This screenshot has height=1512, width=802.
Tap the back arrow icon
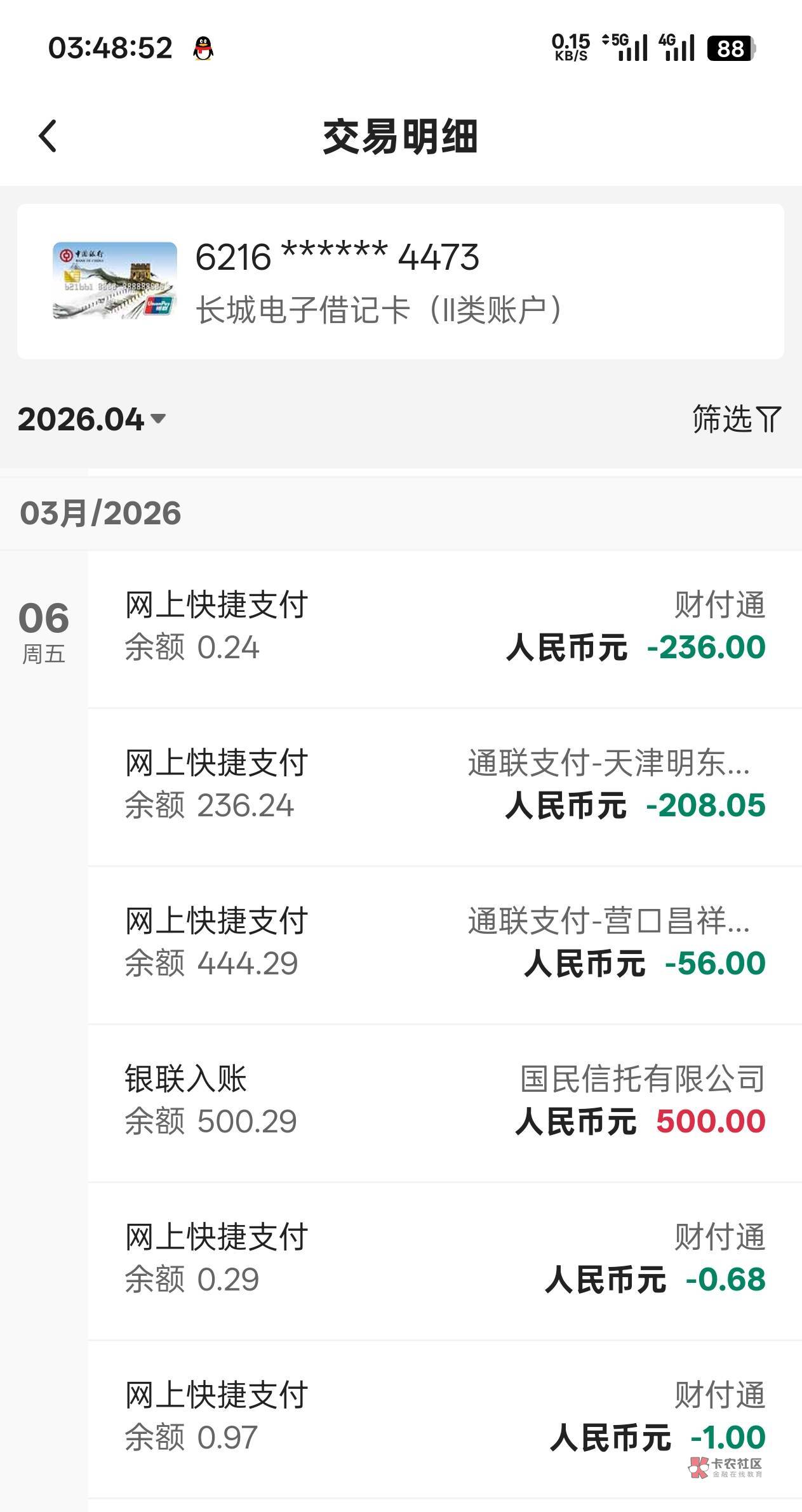click(48, 136)
